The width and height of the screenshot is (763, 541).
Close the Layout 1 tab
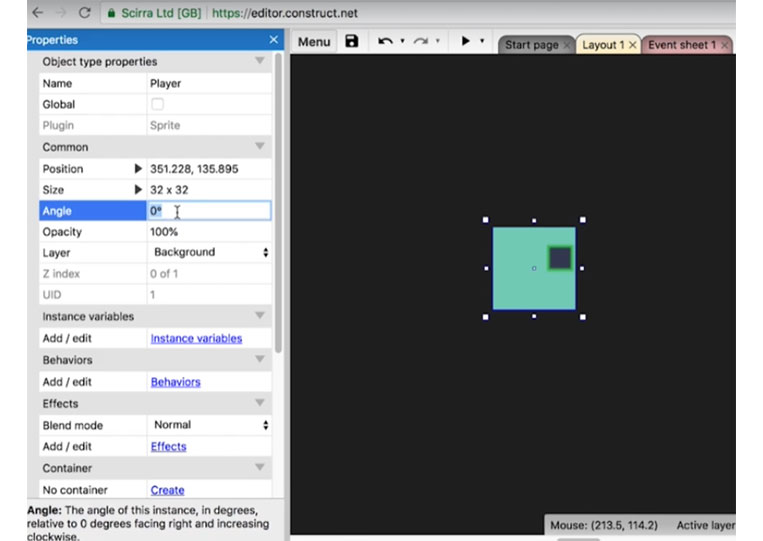tap(633, 45)
